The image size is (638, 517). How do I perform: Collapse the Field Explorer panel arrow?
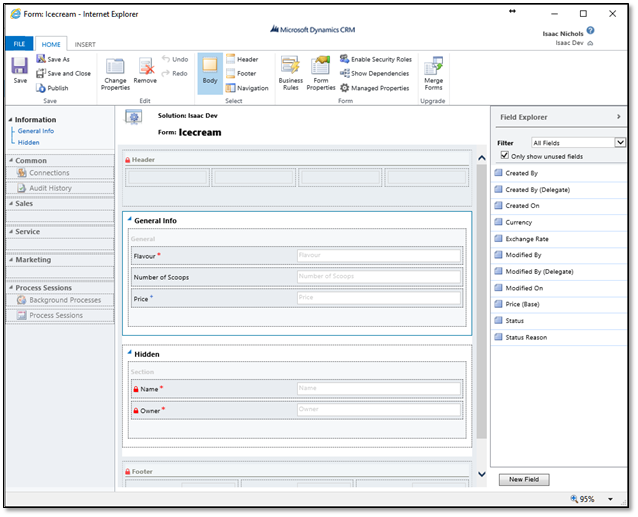coord(620,117)
